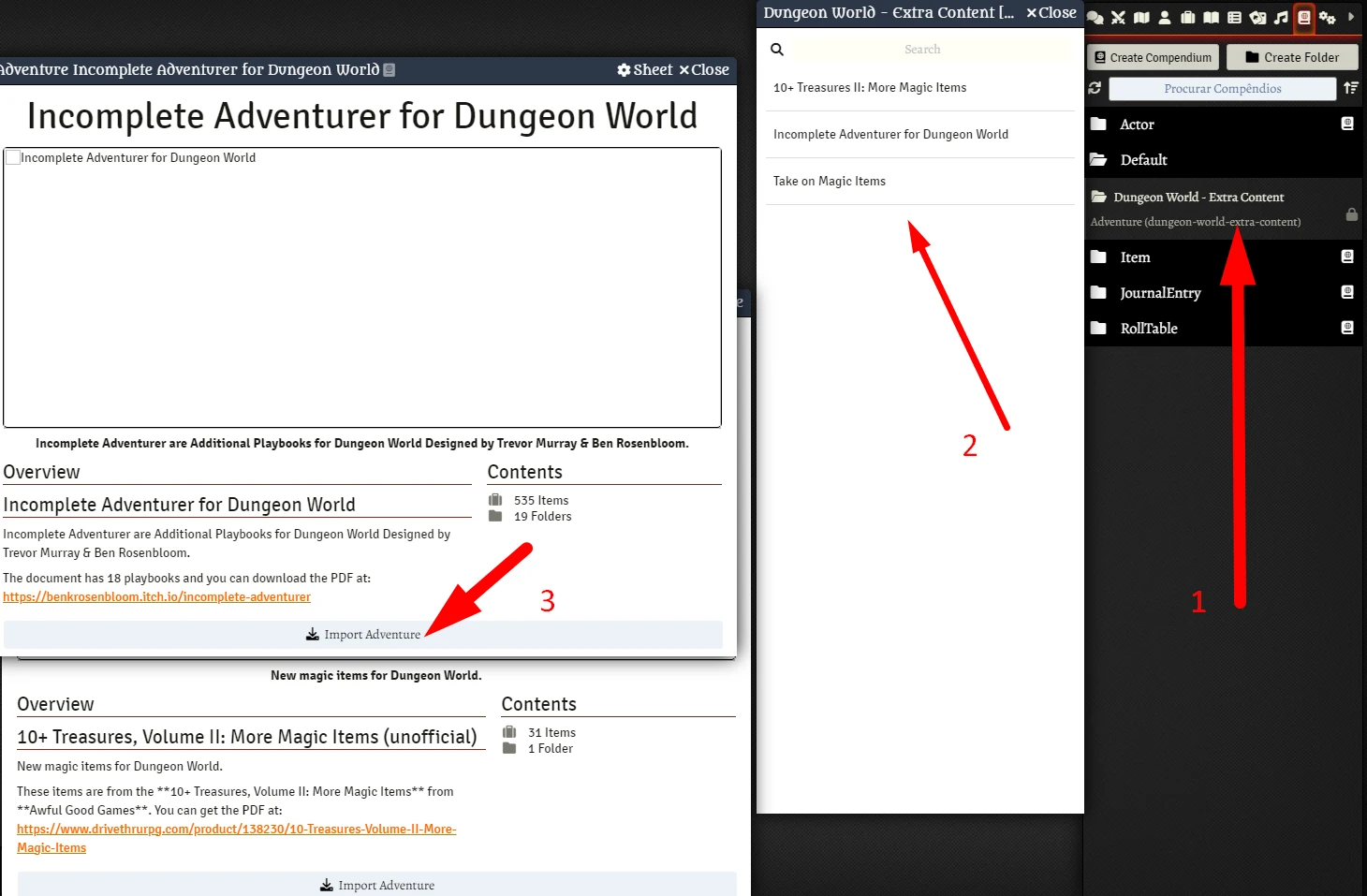Viewport: 1367px width, 896px height.
Task: Click the atlas icon on the JournalEntry folder row
Action: [x=1347, y=292]
